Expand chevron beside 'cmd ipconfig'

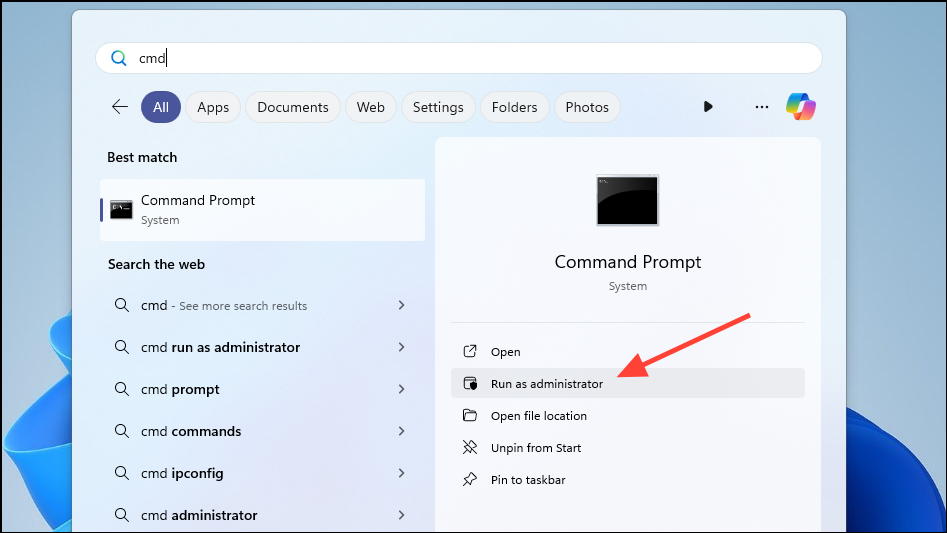[402, 473]
